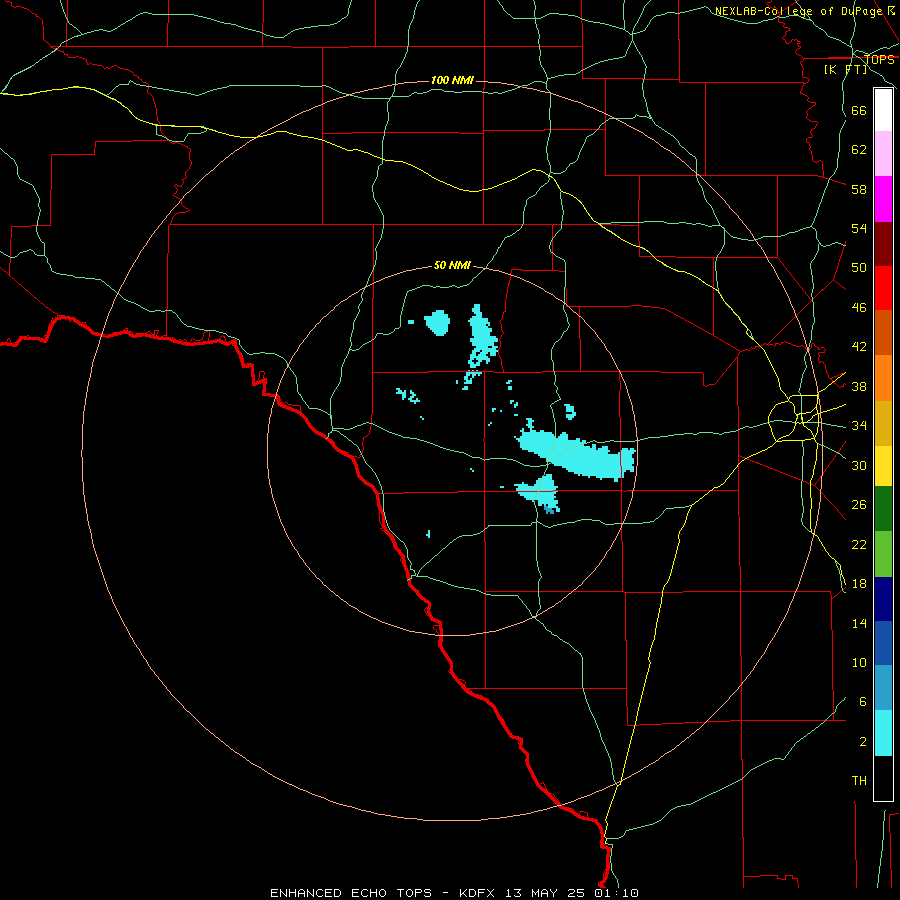The width and height of the screenshot is (900, 900).
Task: Click the '58' legend value
Action: pyautogui.click(x=859, y=189)
